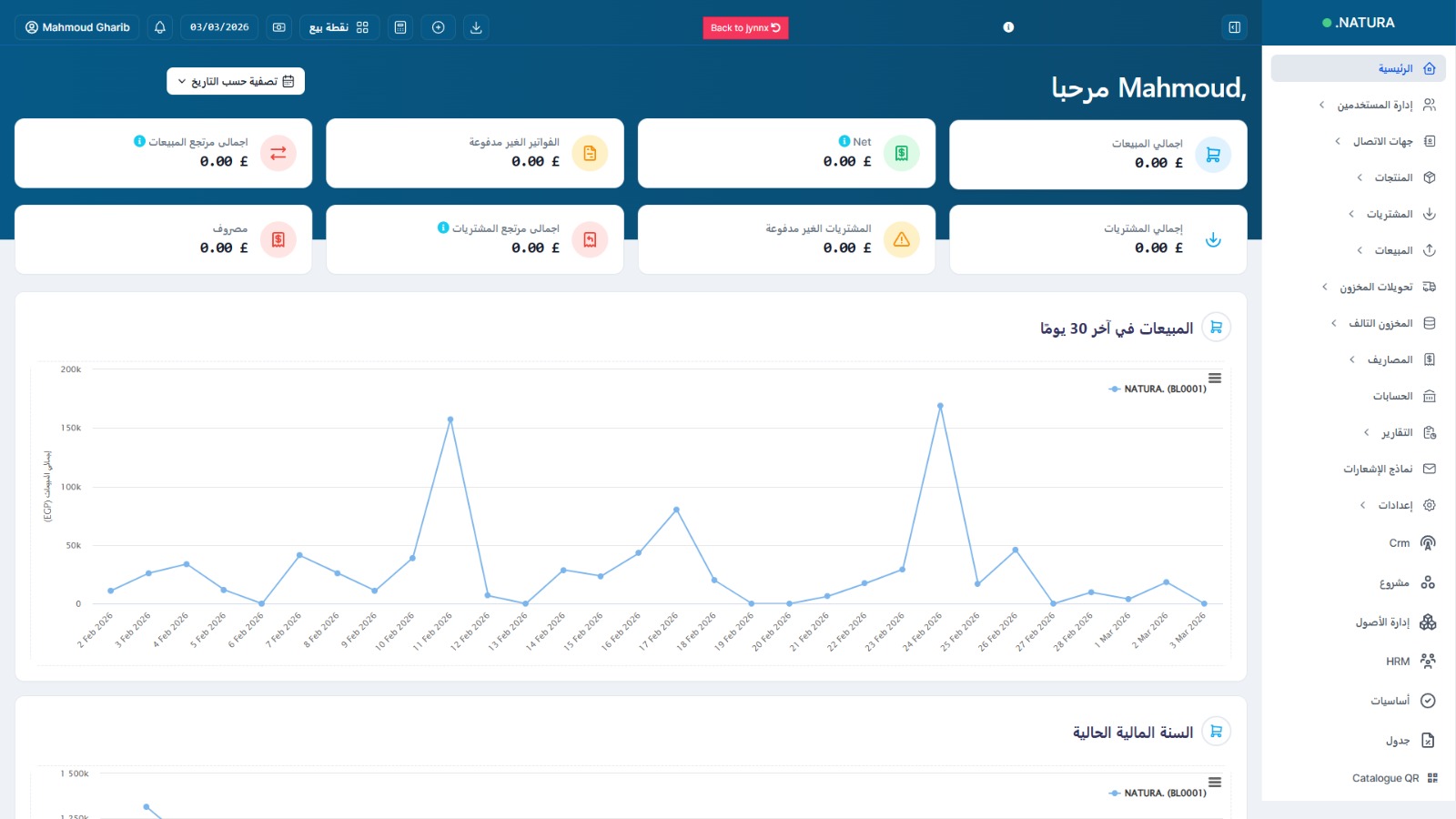The width and height of the screenshot is (1456, 819).
Task: Select الرئيسية home menu item
Action: 1358,68
